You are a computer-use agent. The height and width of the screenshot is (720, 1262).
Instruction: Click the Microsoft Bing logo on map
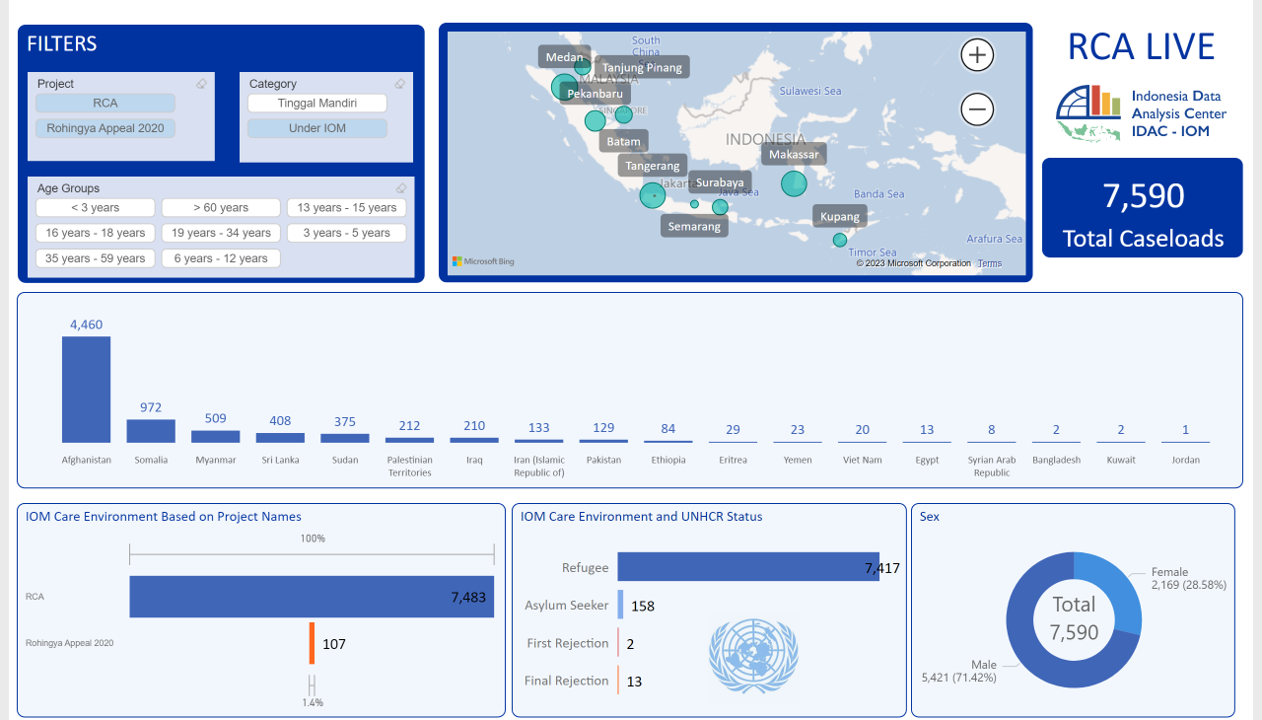[483, 262]
